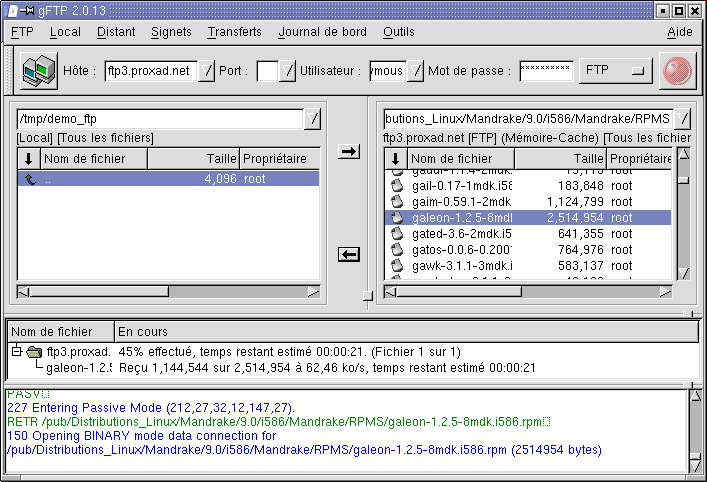Open the remote path dropdown arrow
Screen dimensions: 707x482
682,119
